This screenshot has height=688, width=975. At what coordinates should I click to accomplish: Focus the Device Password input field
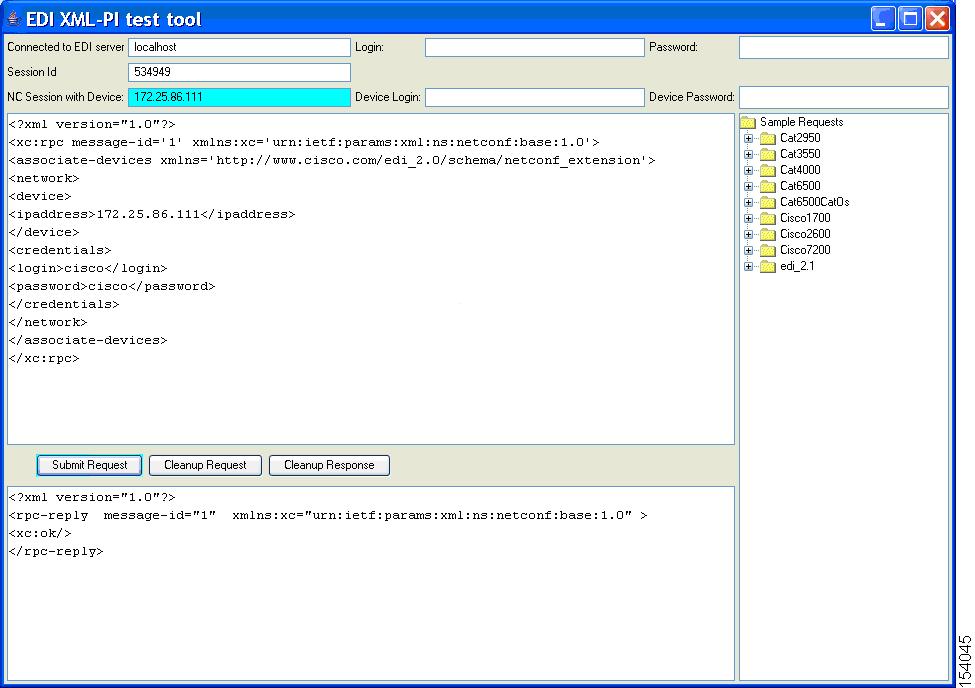pos(844,97)
